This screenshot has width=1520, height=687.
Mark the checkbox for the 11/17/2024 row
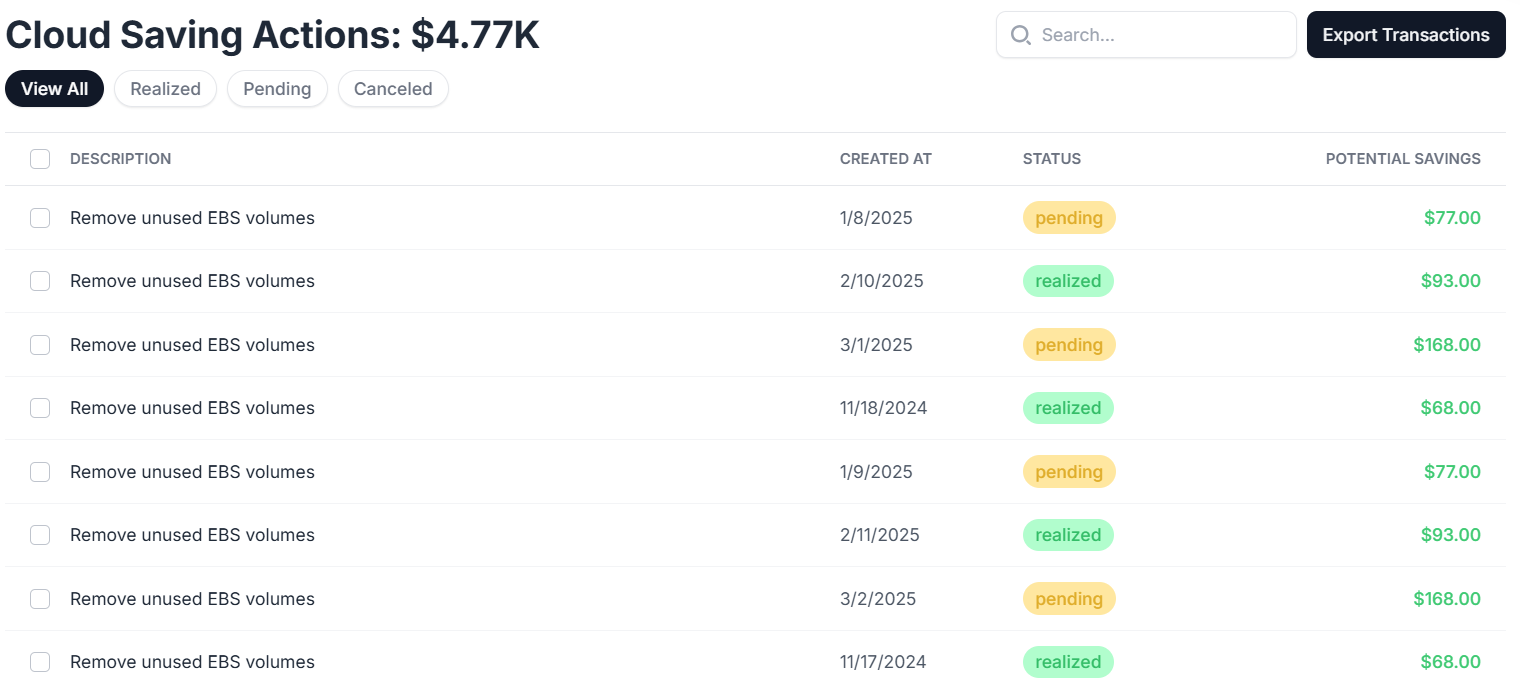tap(40, 662)
